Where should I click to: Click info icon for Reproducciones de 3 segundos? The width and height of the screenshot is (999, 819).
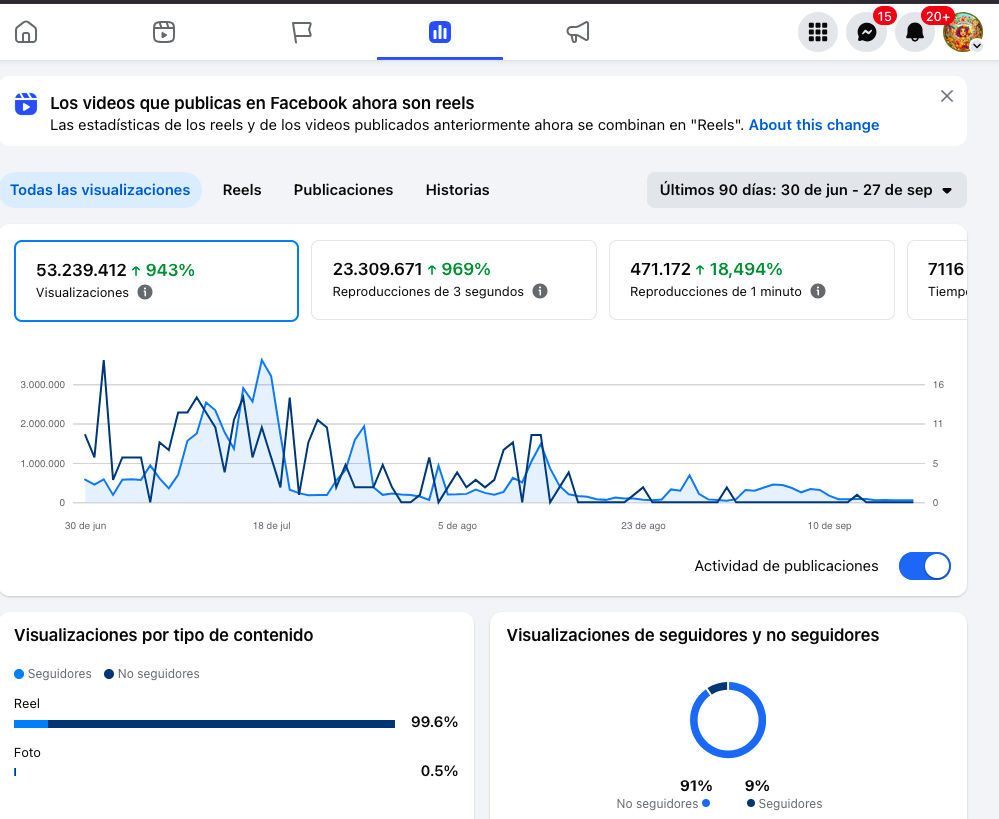tap(540, 291)
